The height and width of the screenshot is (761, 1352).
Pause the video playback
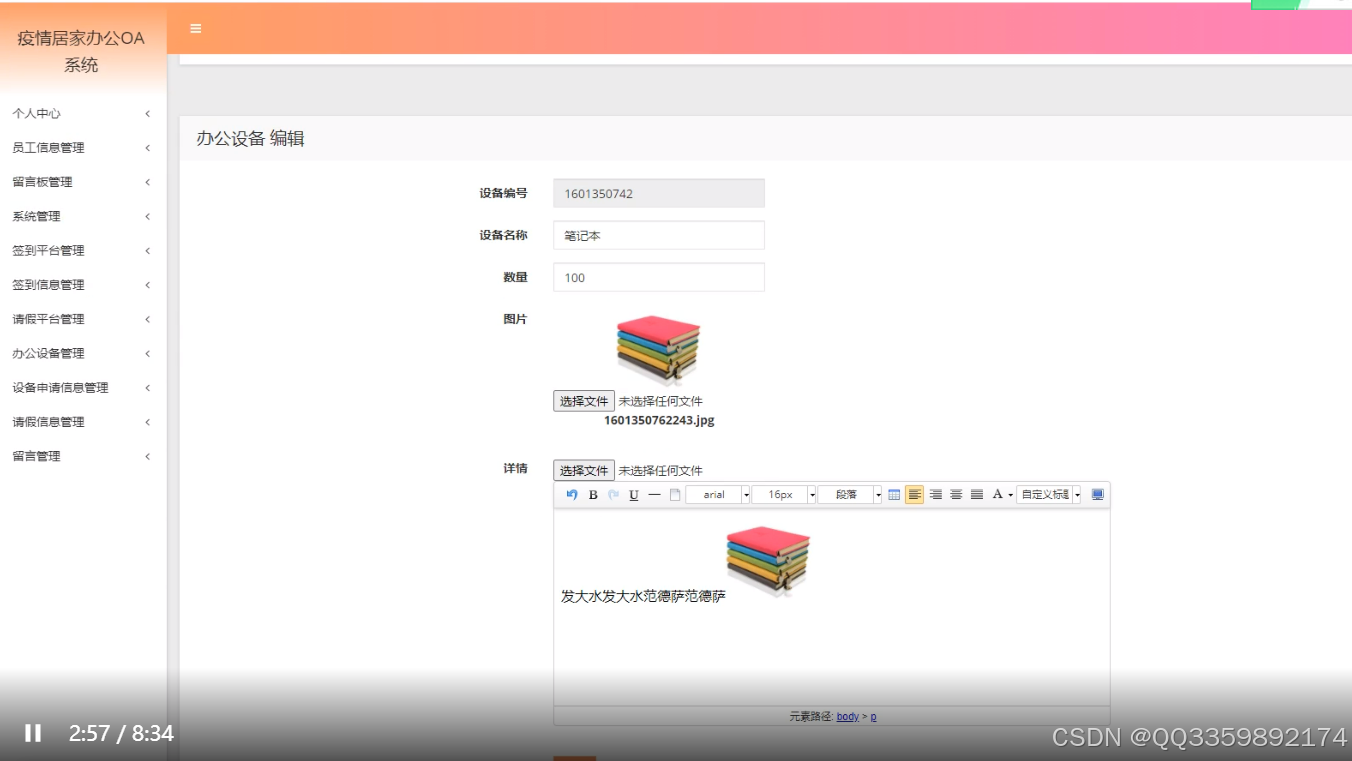[x=33, y=733]
